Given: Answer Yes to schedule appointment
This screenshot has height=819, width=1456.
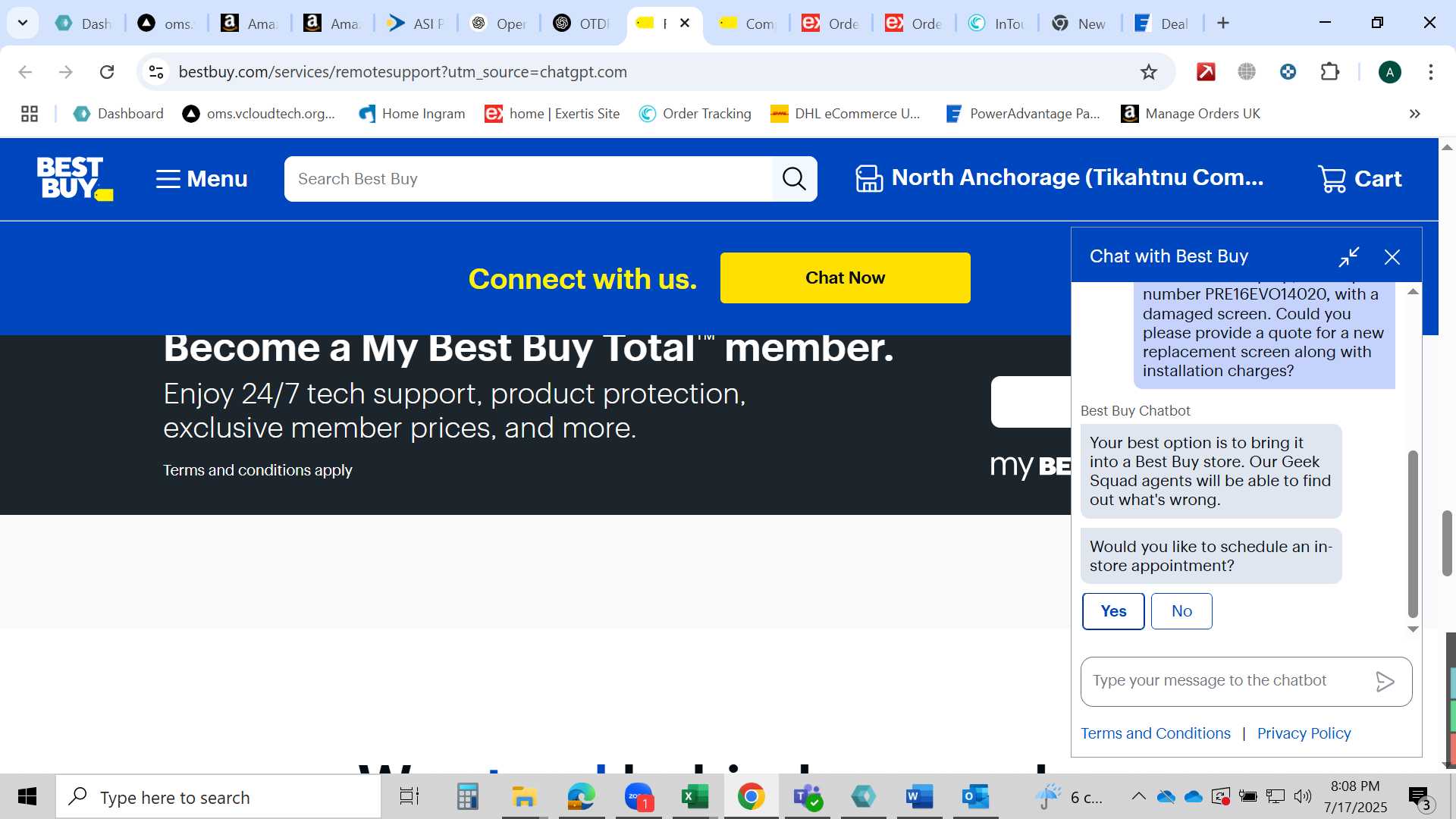Looking at the screenshot, I should click(1113, 611).
